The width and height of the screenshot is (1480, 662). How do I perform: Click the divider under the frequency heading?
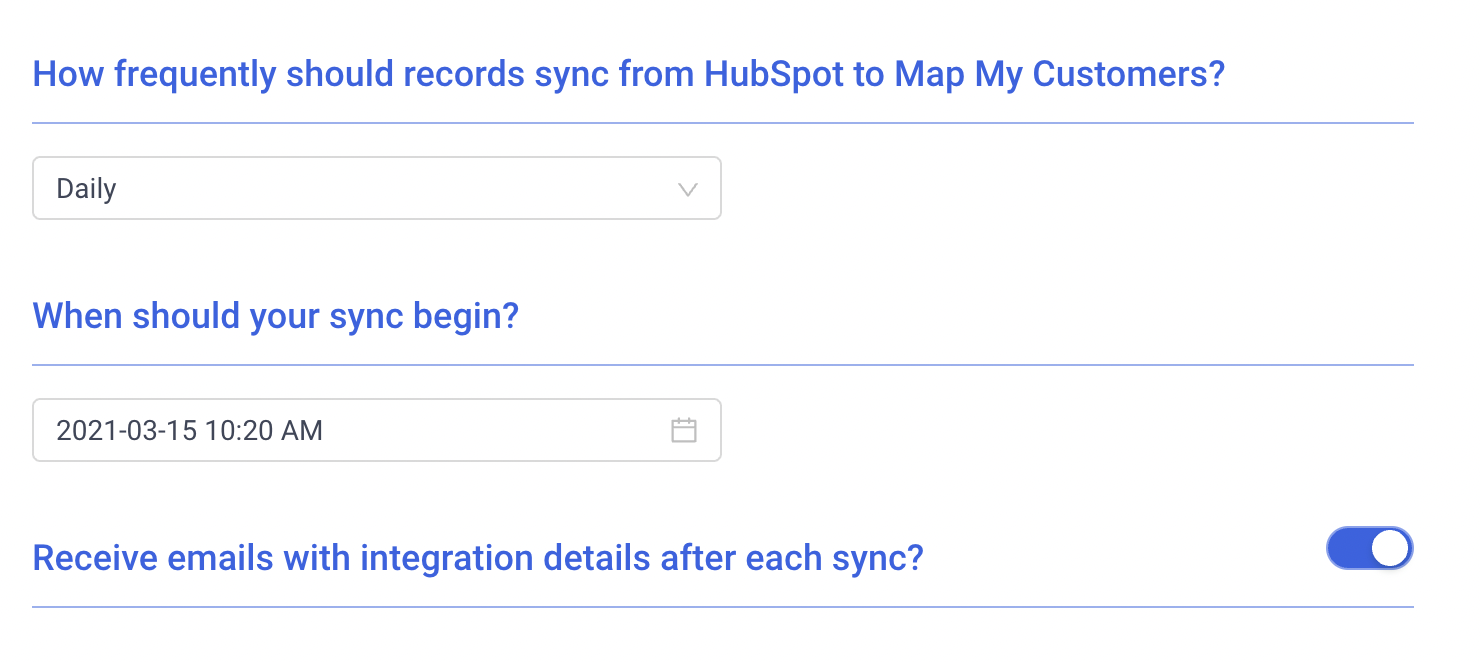[723, 123]
